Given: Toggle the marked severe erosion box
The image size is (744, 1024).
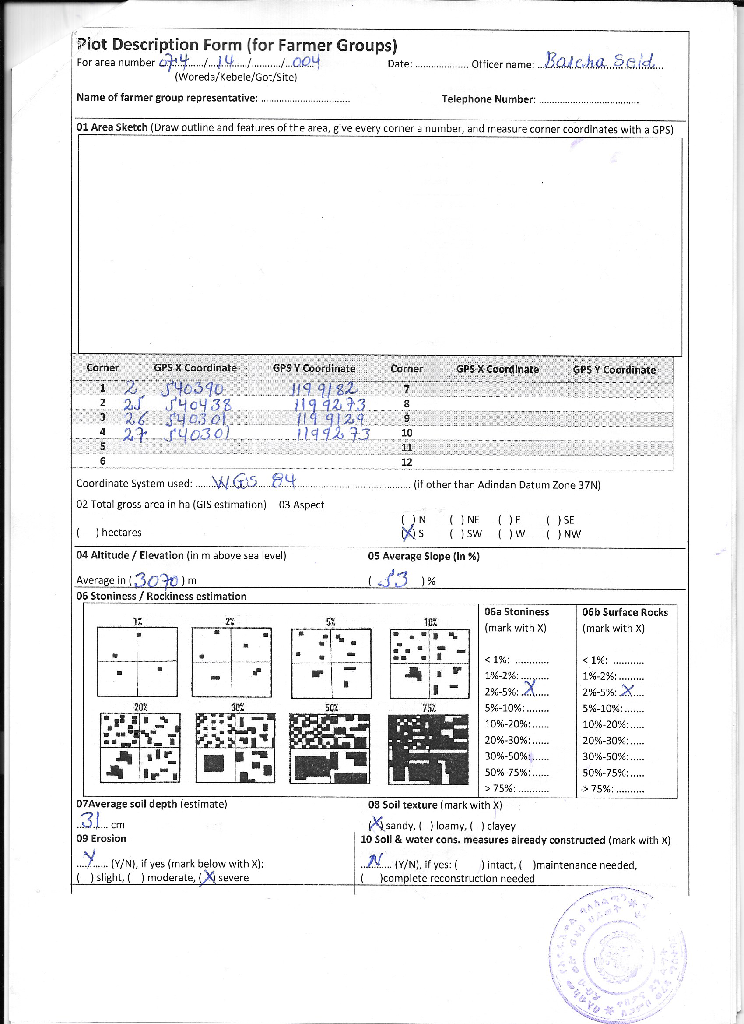Looking at the screenshot, I should [208, 877].
